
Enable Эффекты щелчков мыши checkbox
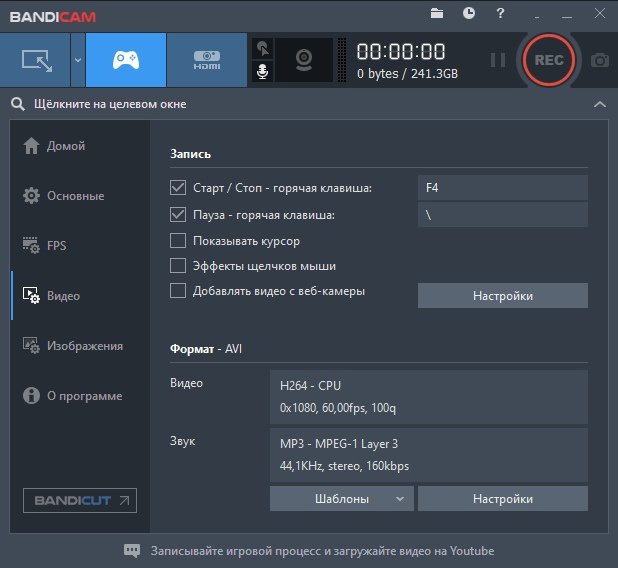178,266
